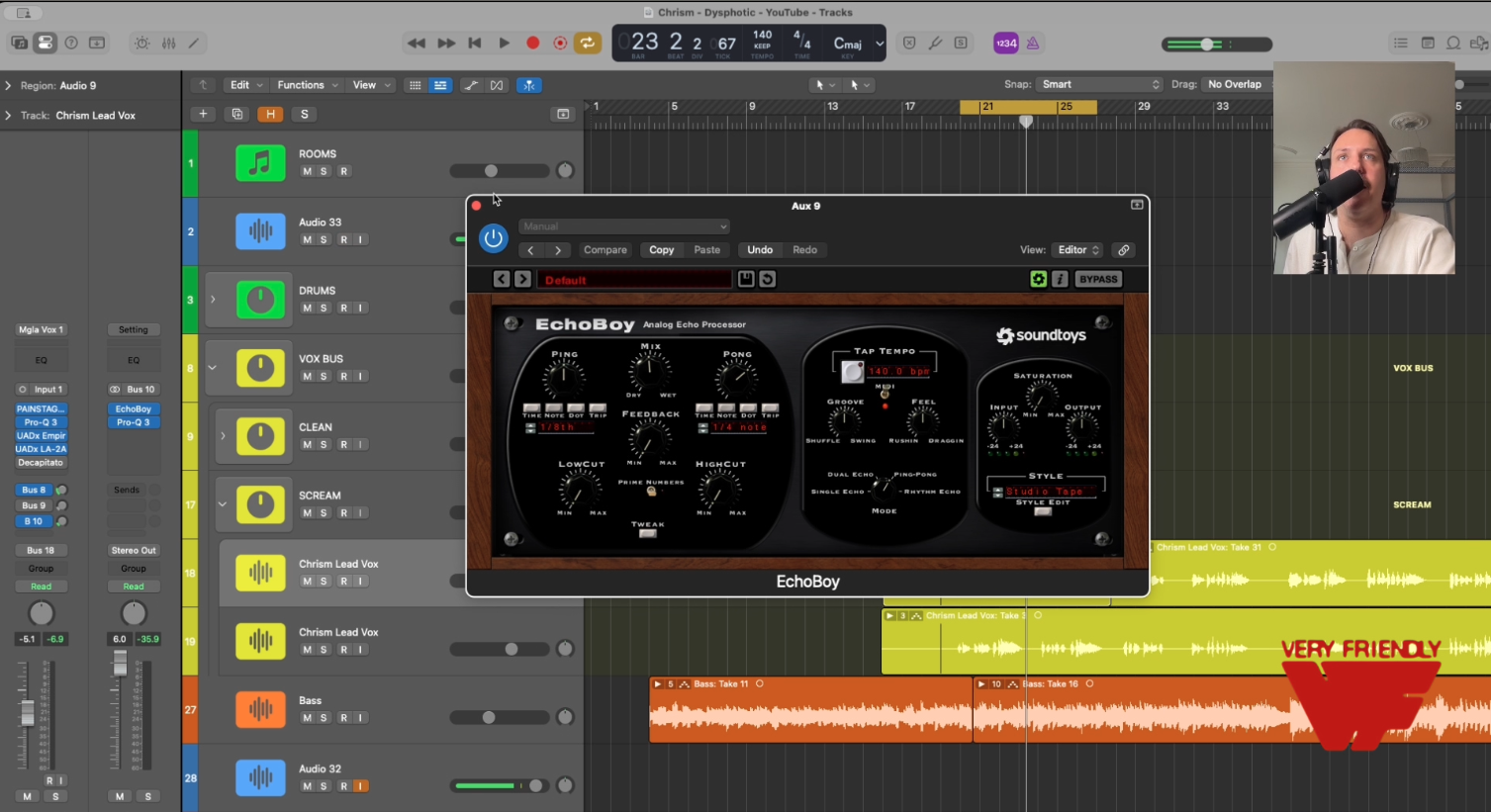Solo the Bass track

(x=324, y=718)
